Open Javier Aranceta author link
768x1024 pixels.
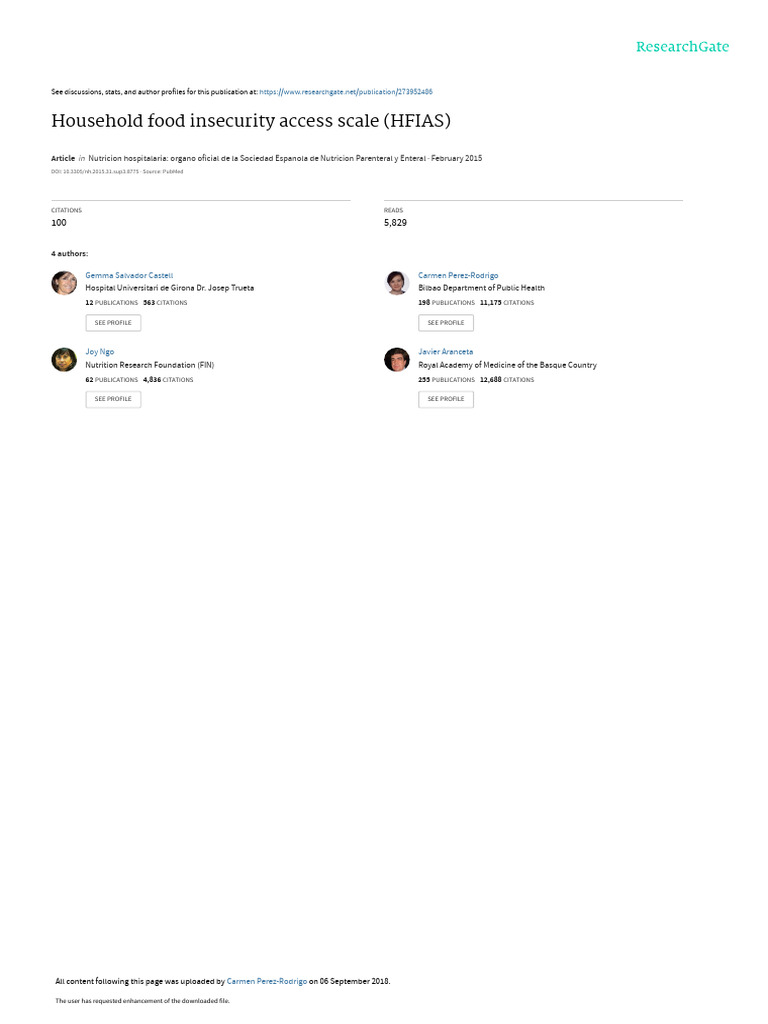[445, 352]
